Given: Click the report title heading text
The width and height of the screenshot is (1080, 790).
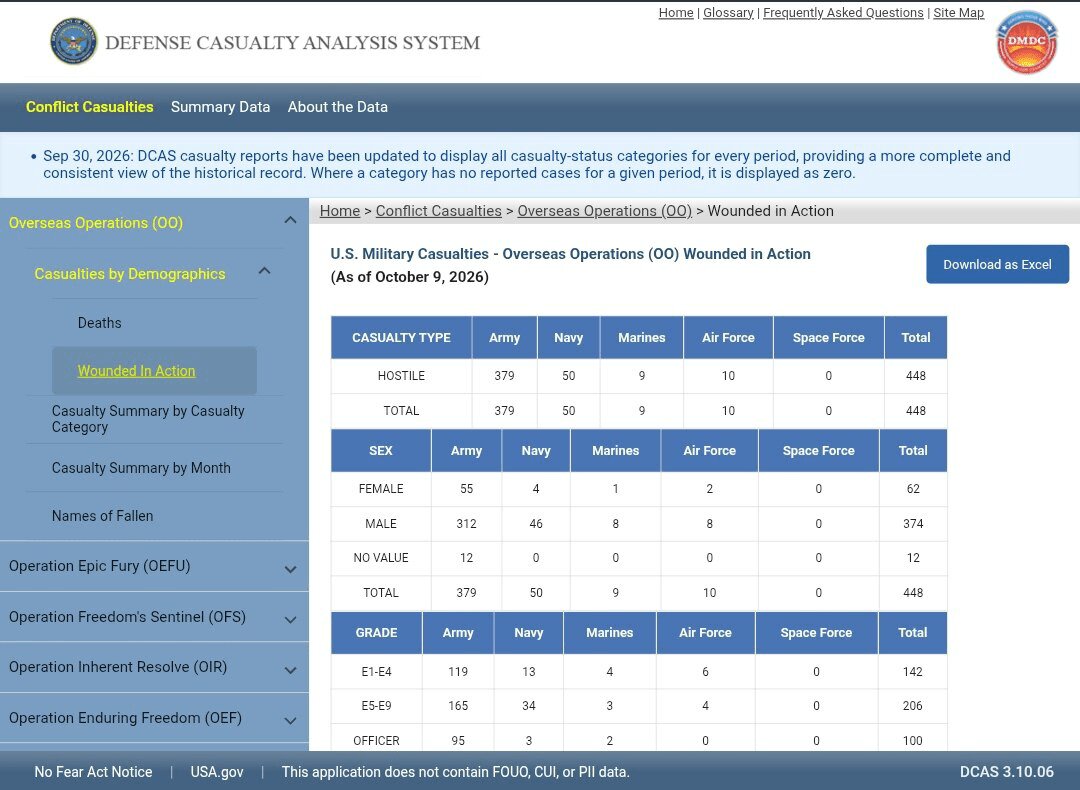Looking at the screenshot, I should pyautogui.click(x=570, y=253).
